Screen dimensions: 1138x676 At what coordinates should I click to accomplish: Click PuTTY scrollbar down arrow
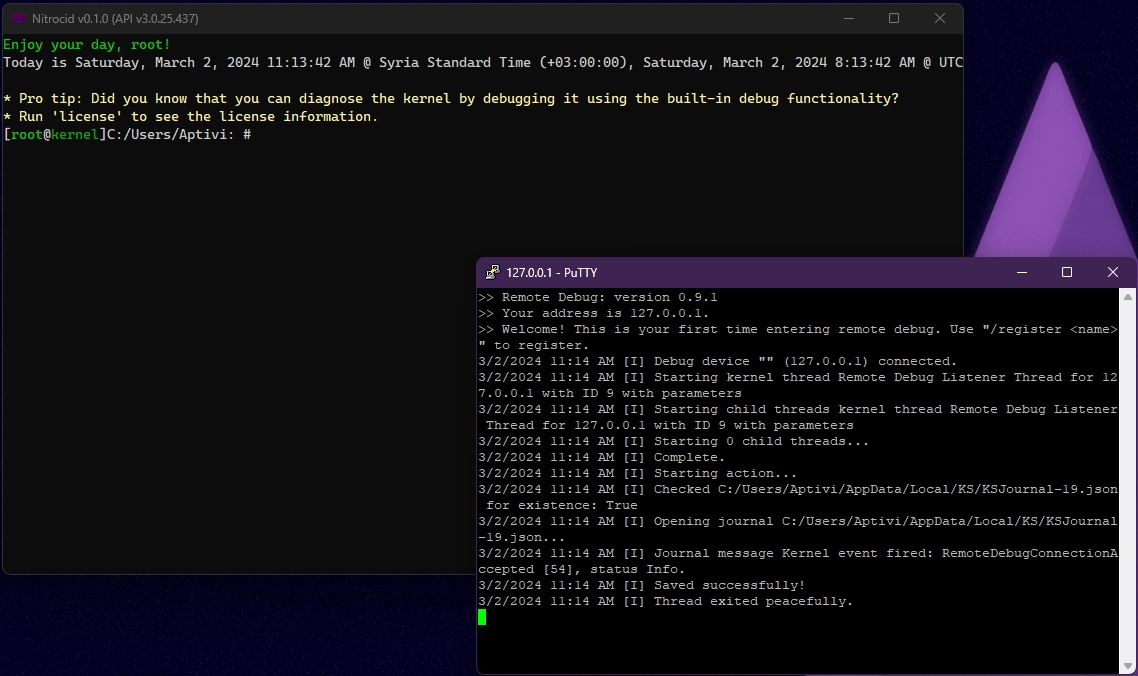[1128, 666]
